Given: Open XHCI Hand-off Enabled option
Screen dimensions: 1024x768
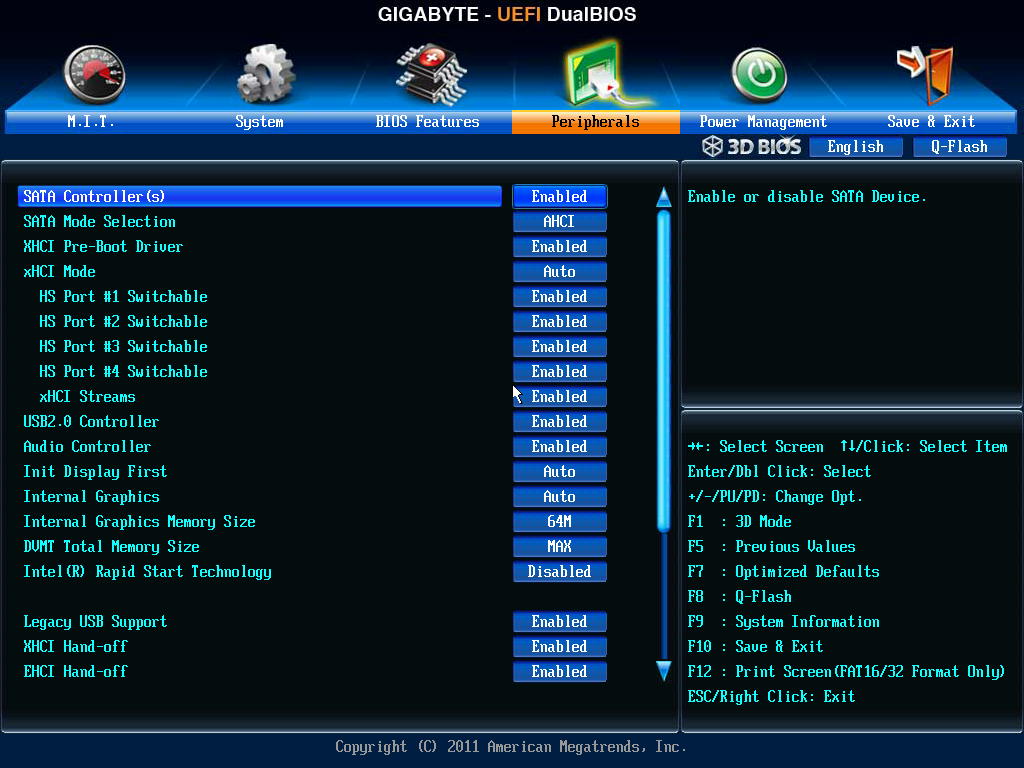Looking at the screenshot, I should [x=560, y=647].
